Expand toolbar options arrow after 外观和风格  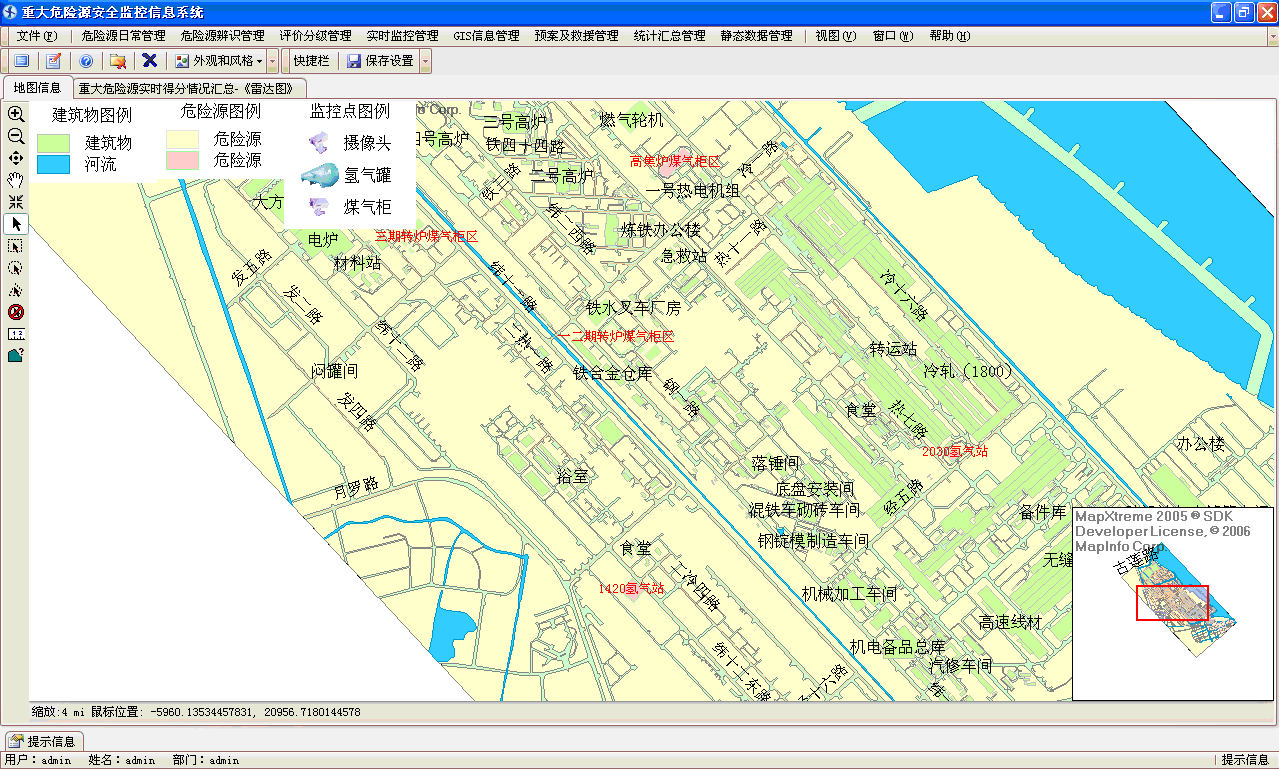coord(273,61)
